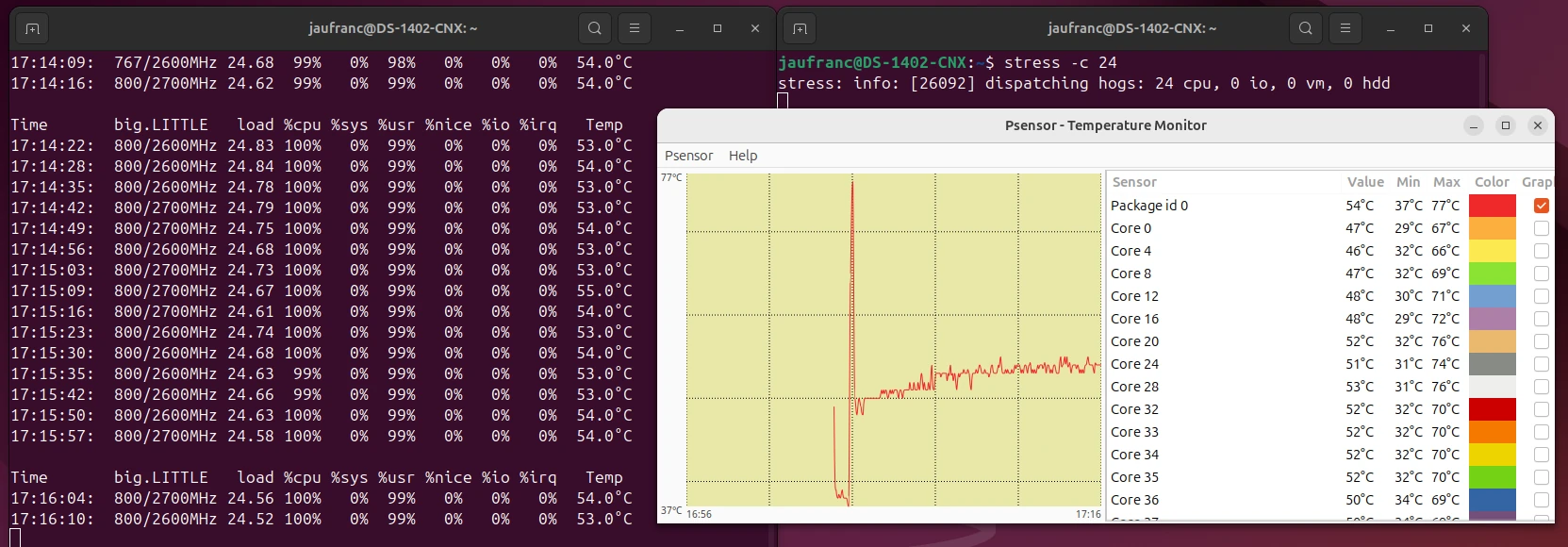Enable graph checkbox for Core 0
This screenshot has height=547, width=1568.
(x=1542, y=228)
